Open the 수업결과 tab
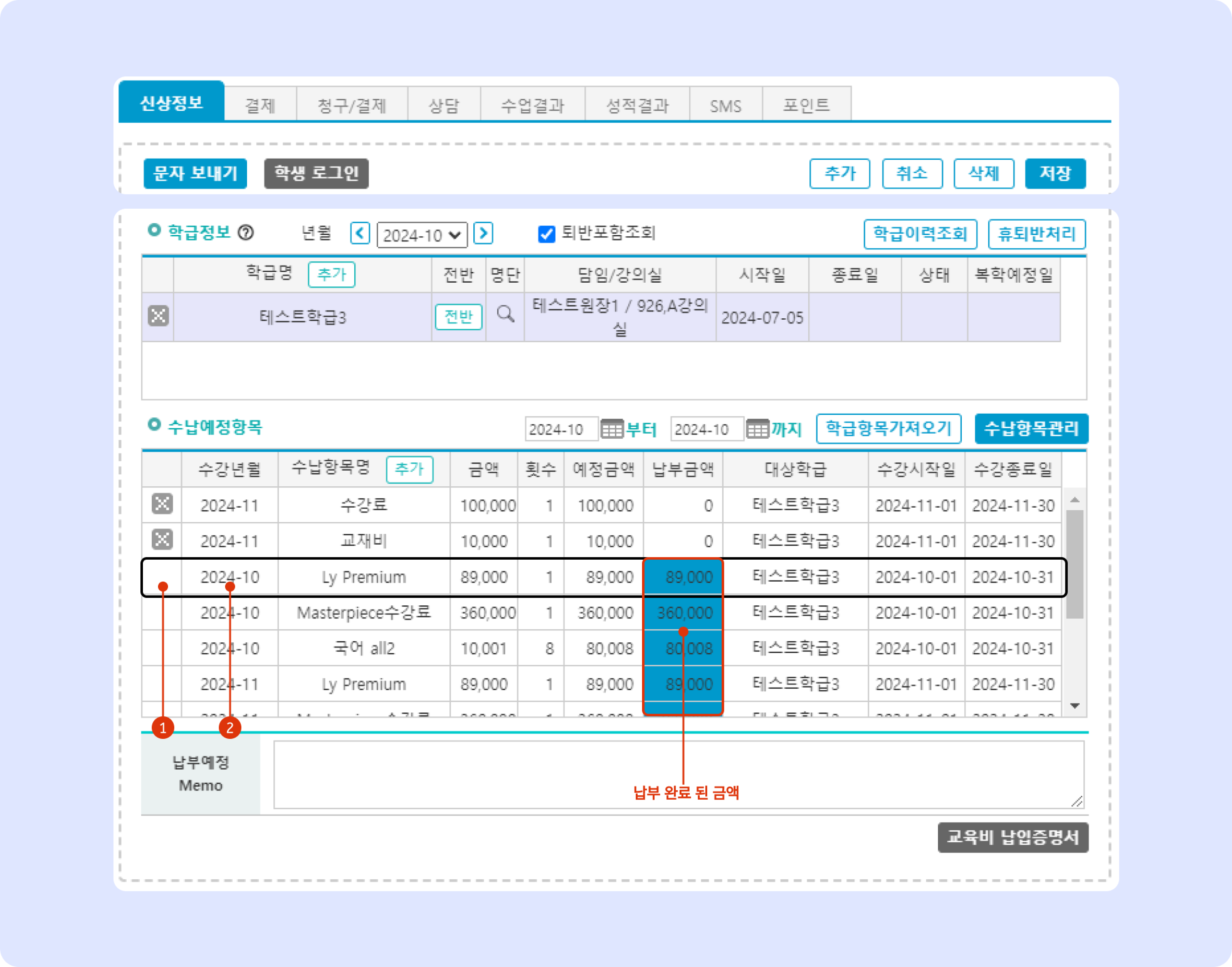The height and width of the screenshot is (967, 1232). pyautogui.click(x=532, y=105)
